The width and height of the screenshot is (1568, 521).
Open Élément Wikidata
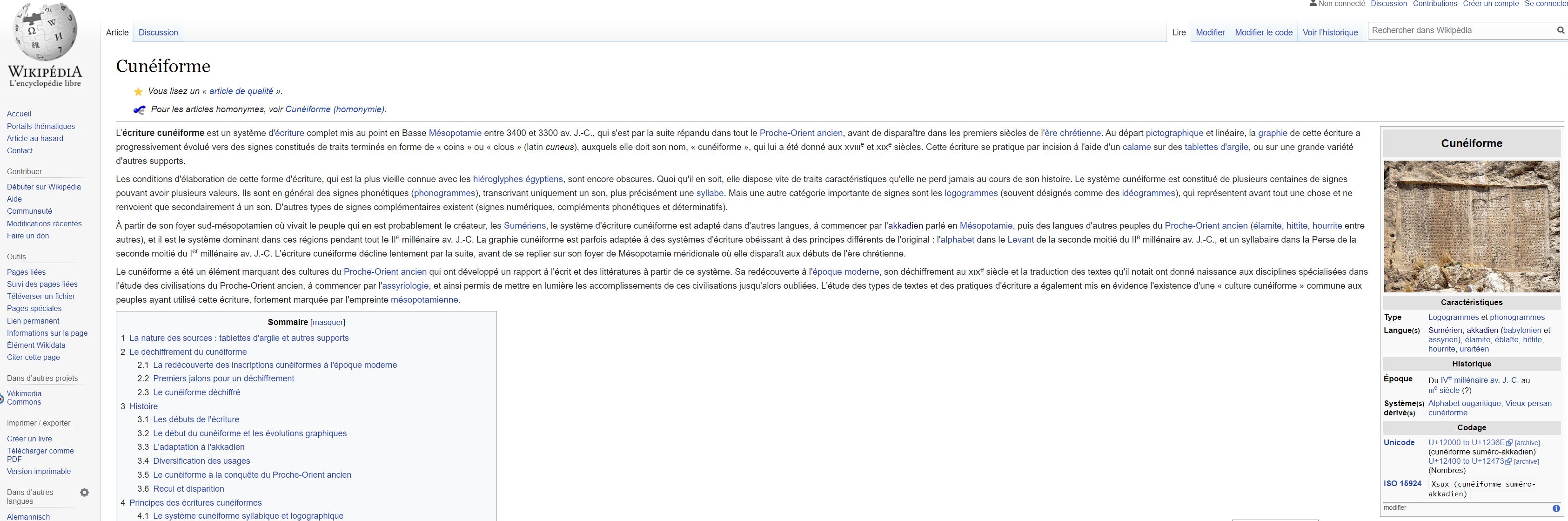pyautogui.click(x=36, y=345)
